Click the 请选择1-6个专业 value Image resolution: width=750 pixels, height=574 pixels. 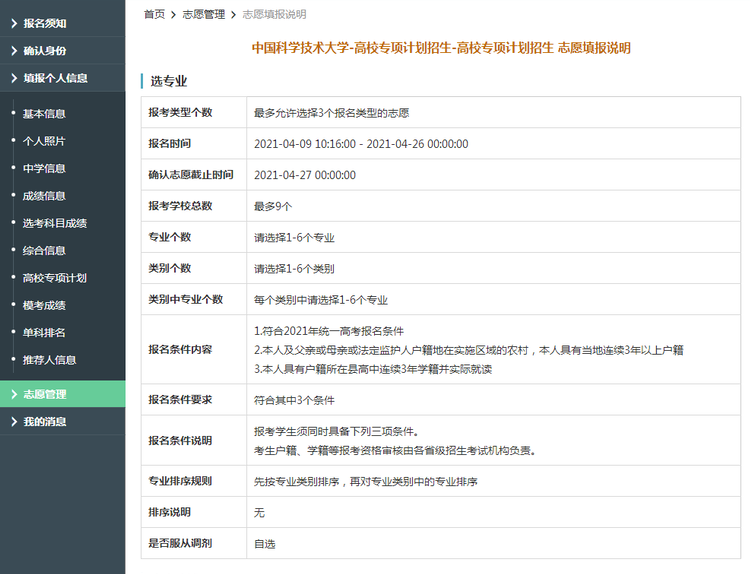294,238
